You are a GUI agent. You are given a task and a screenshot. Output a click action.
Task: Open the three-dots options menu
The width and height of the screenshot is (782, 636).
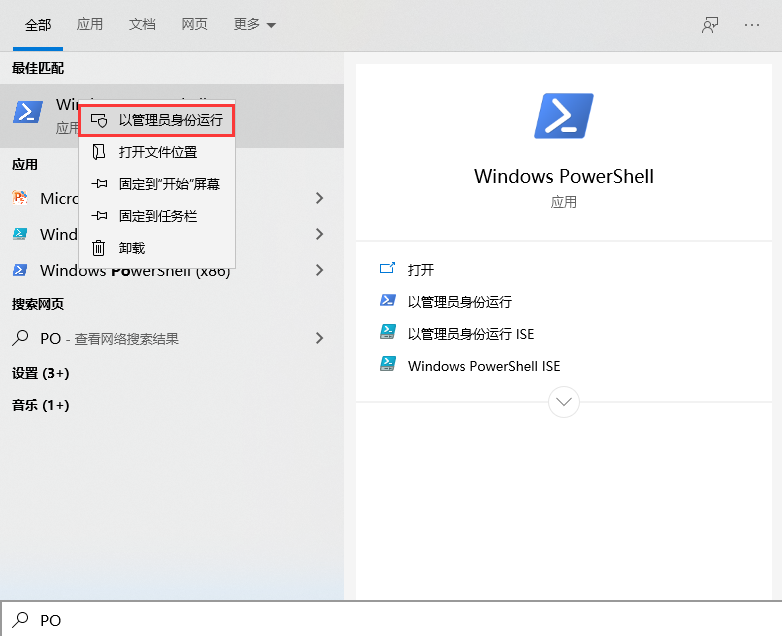pyautogui.click(x=752, y=25)
